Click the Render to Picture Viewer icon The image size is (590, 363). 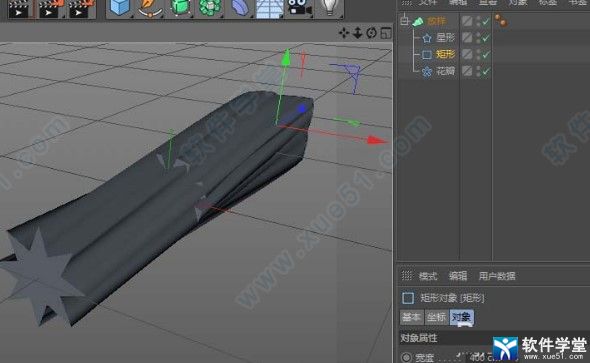pos(50,9)
